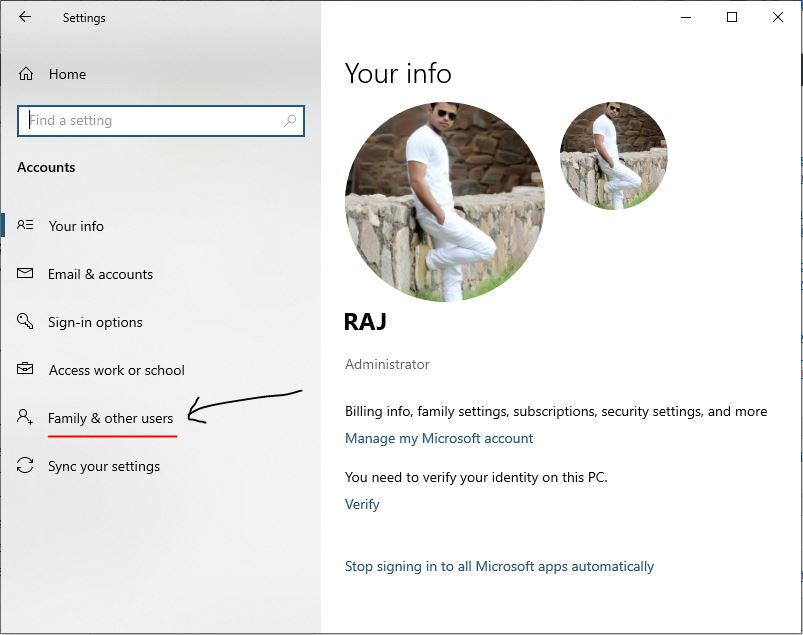
Task: Click the magnifier icon in the search box
Action: pyautogui.click(x=289, y=120)
